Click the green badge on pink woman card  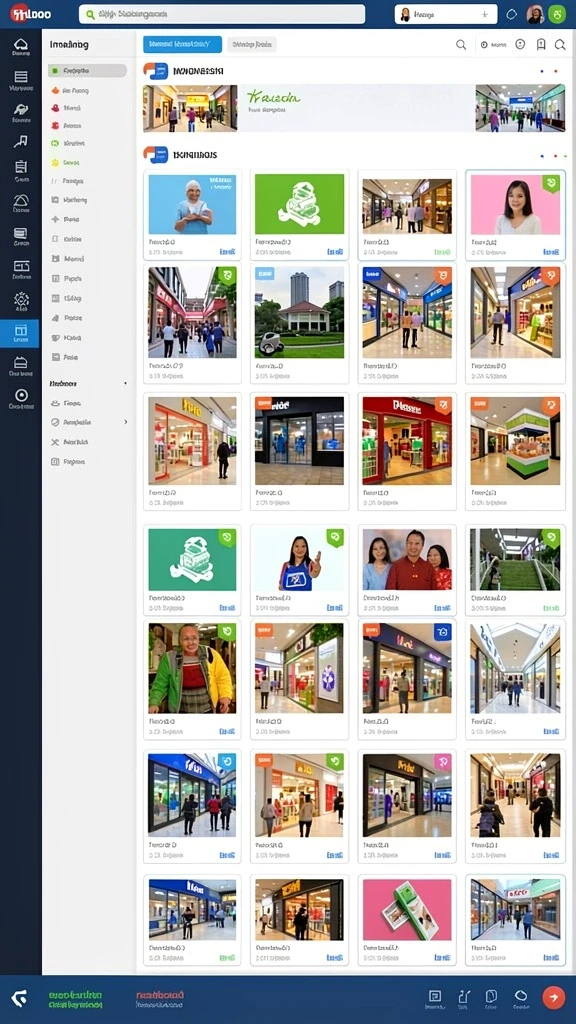[551, 183]
